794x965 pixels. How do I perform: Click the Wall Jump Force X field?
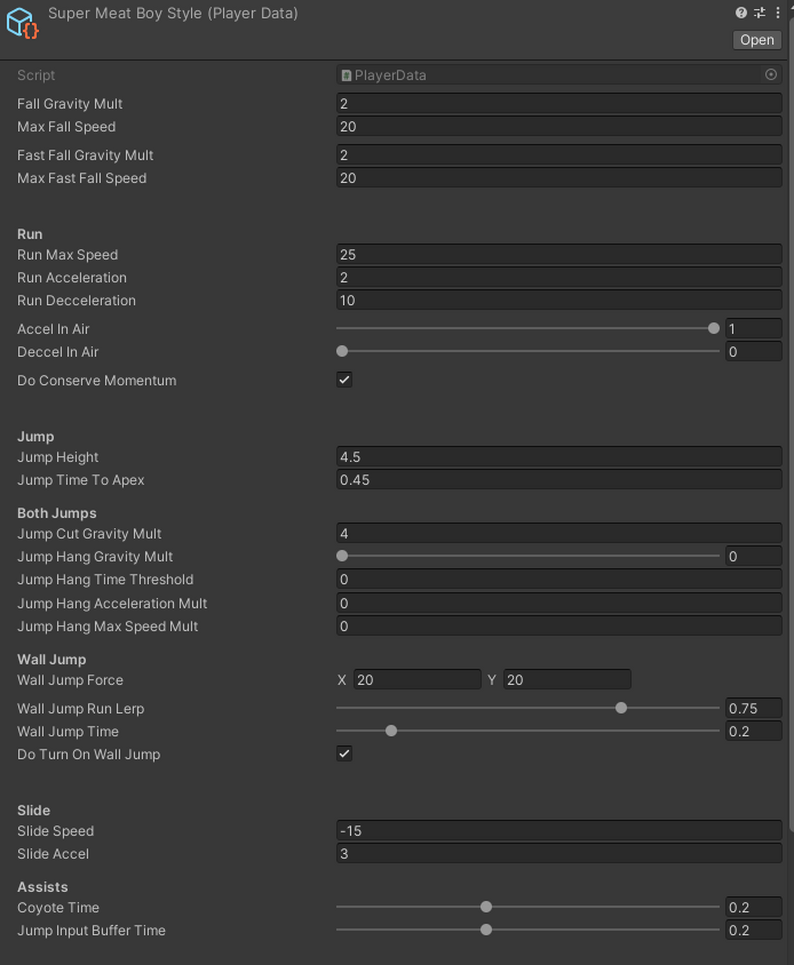417,679
